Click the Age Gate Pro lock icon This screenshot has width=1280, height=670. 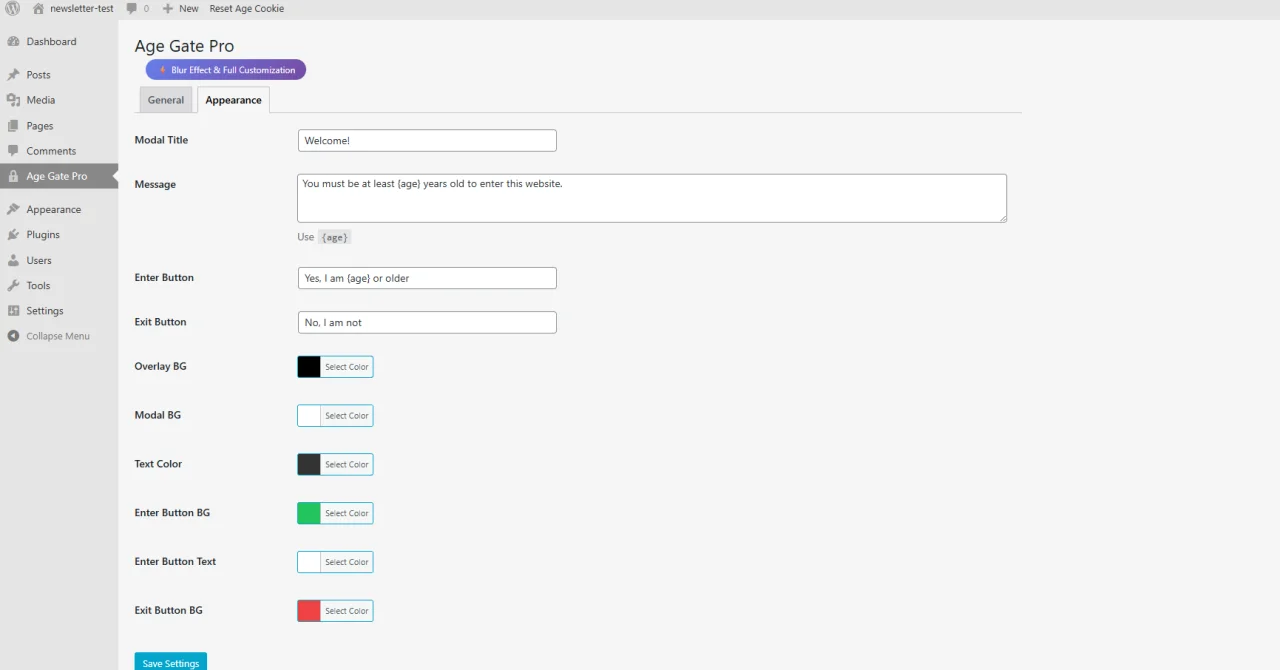click(x=13, y=176)
